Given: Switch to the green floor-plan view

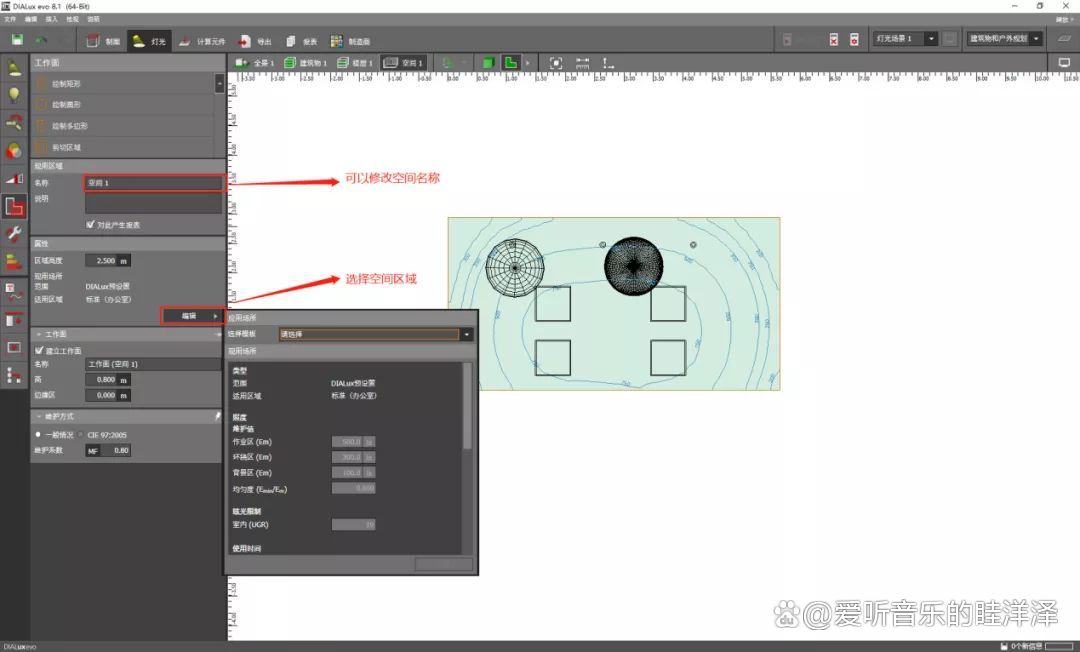Looking at the screenshot, I should coord(510,63).
